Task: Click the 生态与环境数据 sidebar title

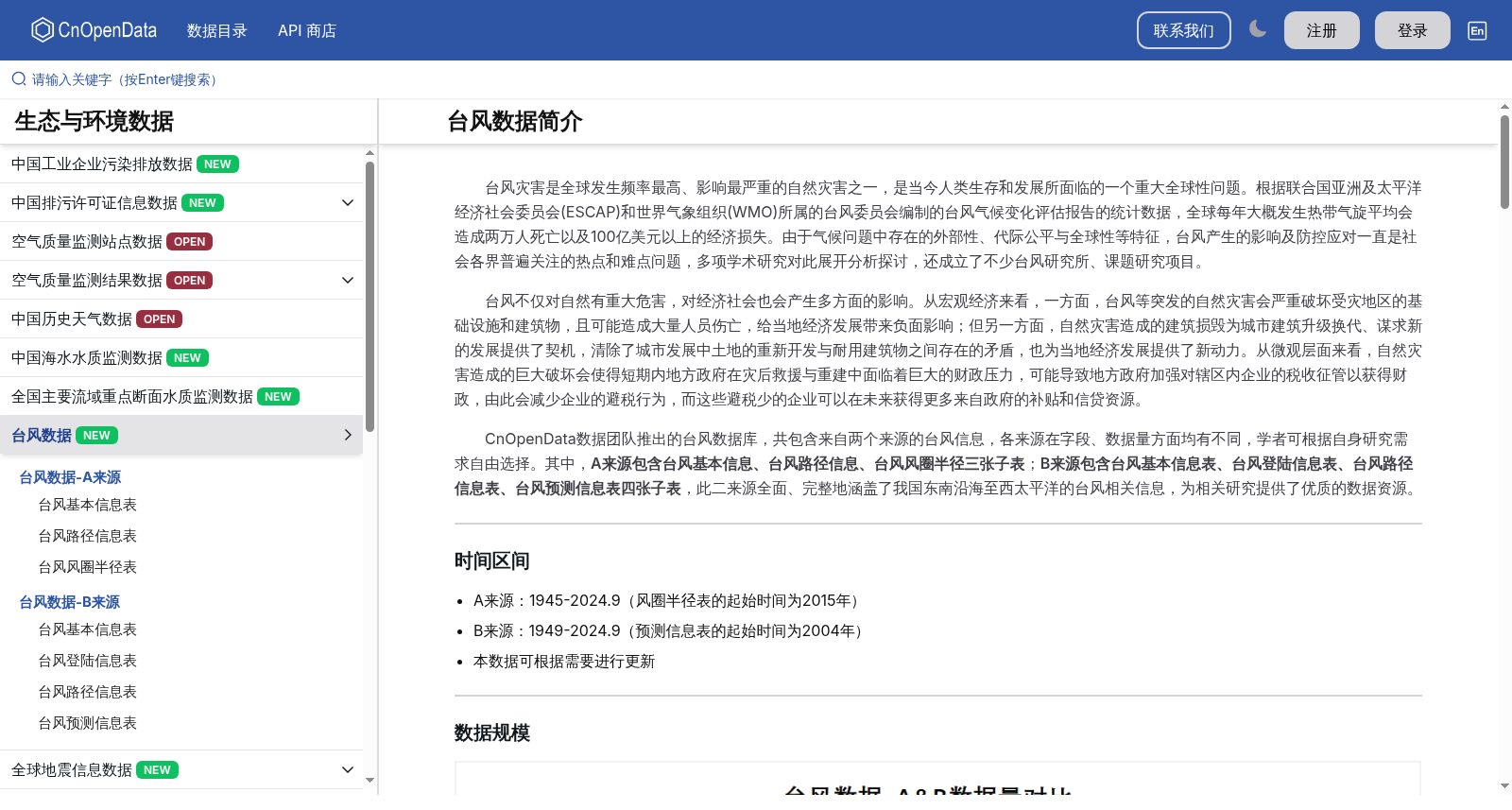Action: (x=94, y=121)
